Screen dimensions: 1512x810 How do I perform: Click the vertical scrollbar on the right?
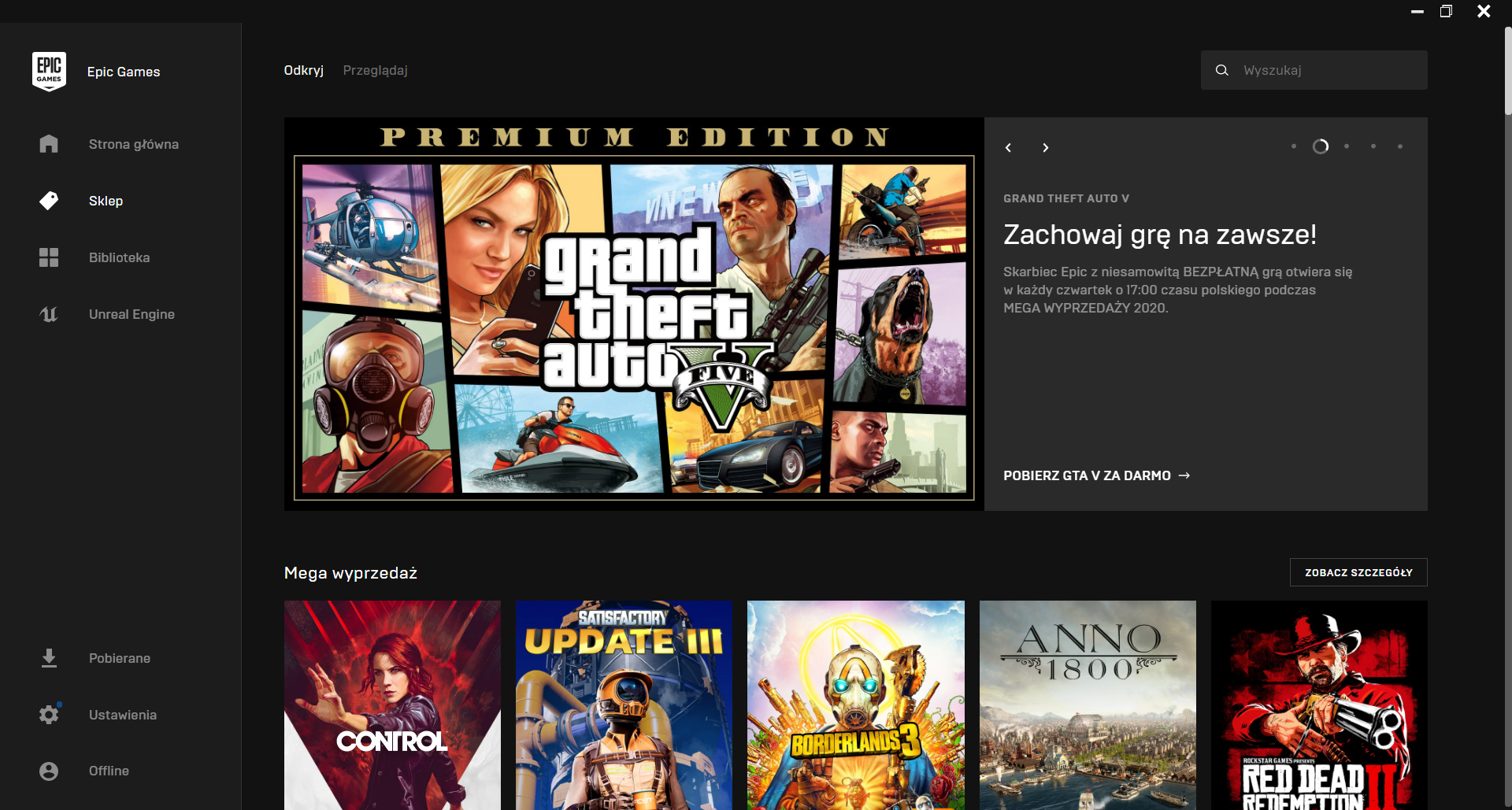point(1507,71)
